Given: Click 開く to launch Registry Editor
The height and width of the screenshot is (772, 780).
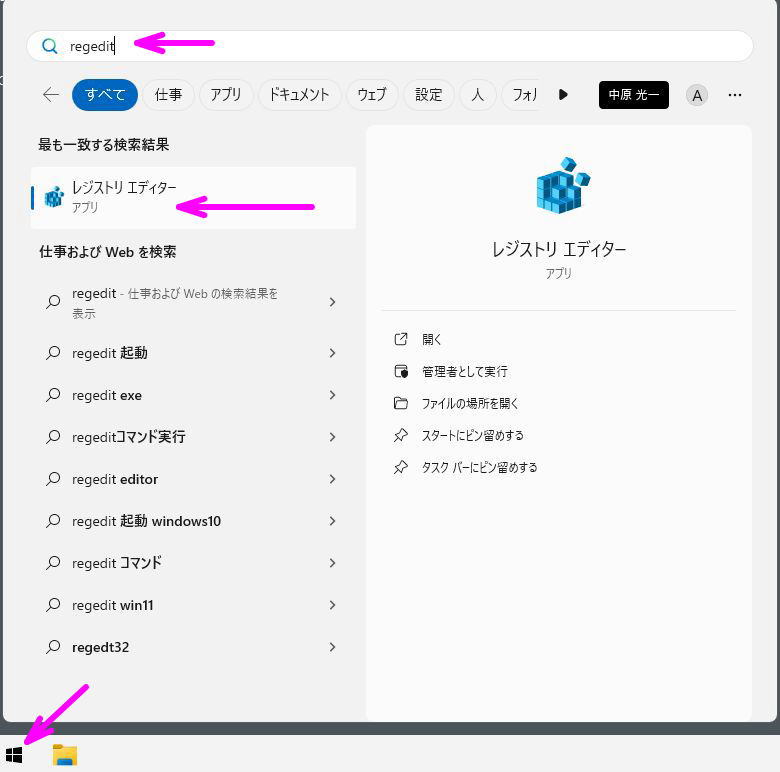Looking at the screenshot, I should [x=432, y=339].
